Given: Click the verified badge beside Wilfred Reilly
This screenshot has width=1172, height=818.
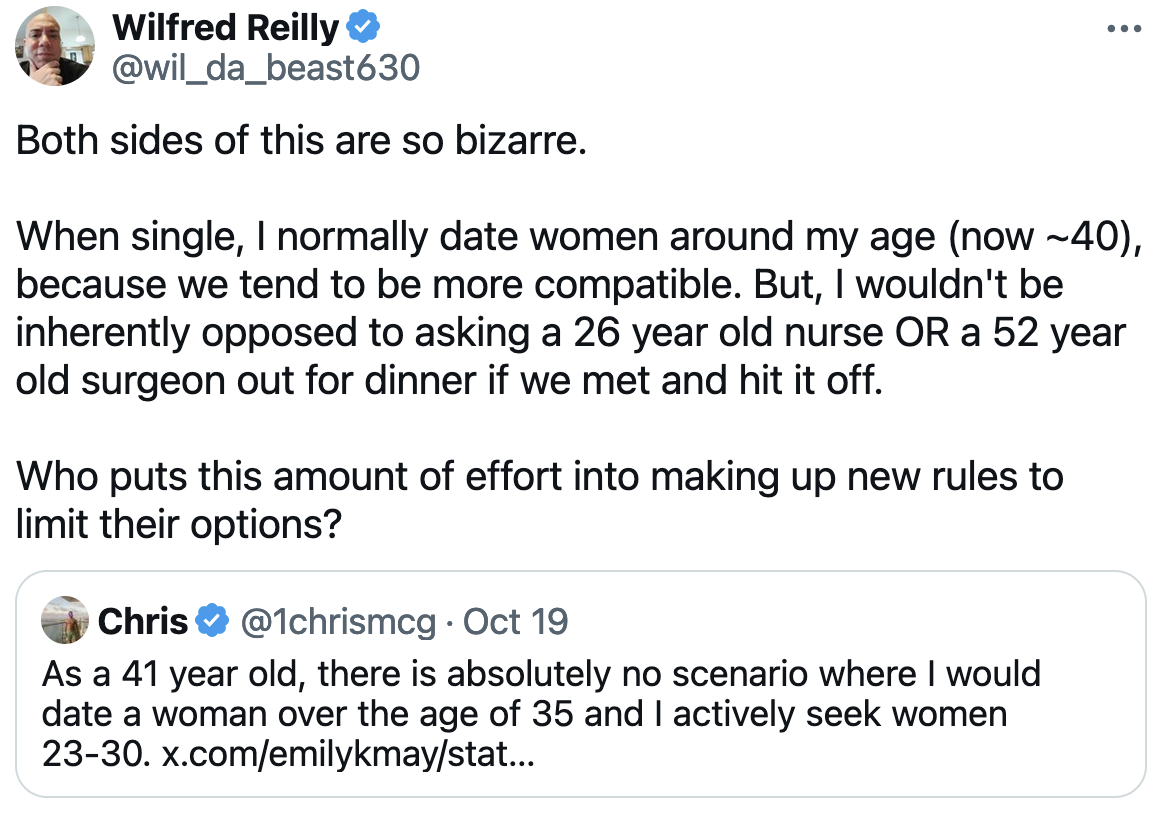Looking at the screenshot, I should [361, 29].
